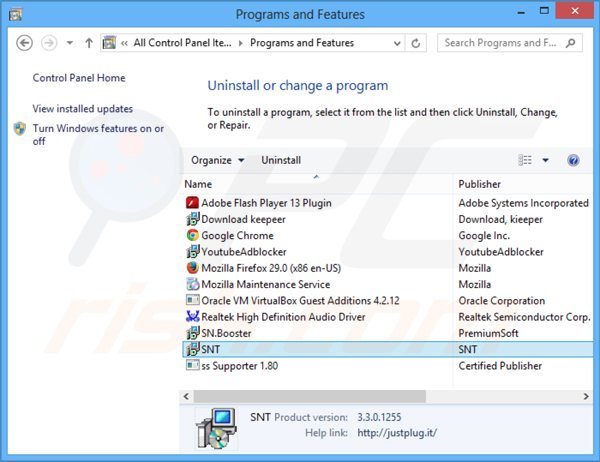Select Realtek High Definition Audio Driver

coord(283,317)
